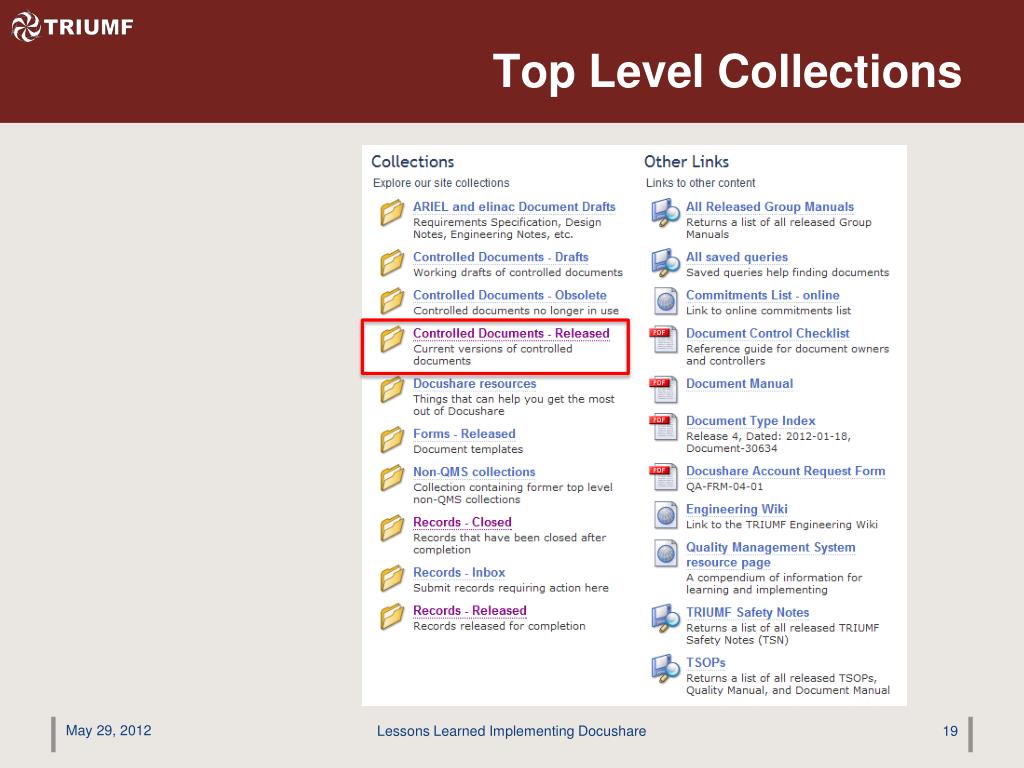Click web icon beside Quality Management System resource page
Viewport: 1024px width, 768px height.
665,554
